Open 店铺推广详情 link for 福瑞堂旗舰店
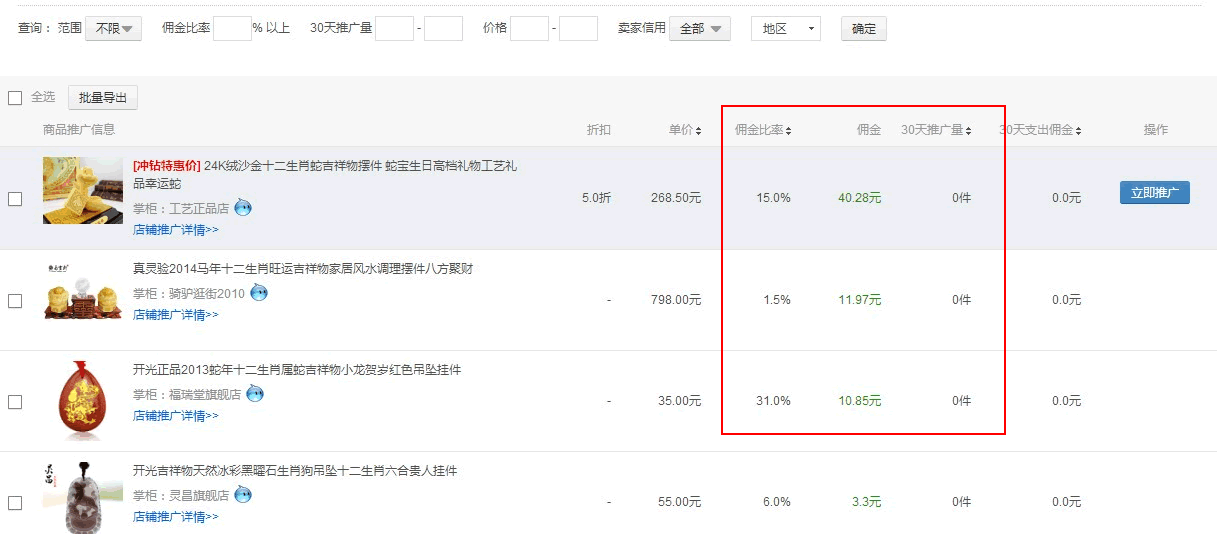 [176, 416]
